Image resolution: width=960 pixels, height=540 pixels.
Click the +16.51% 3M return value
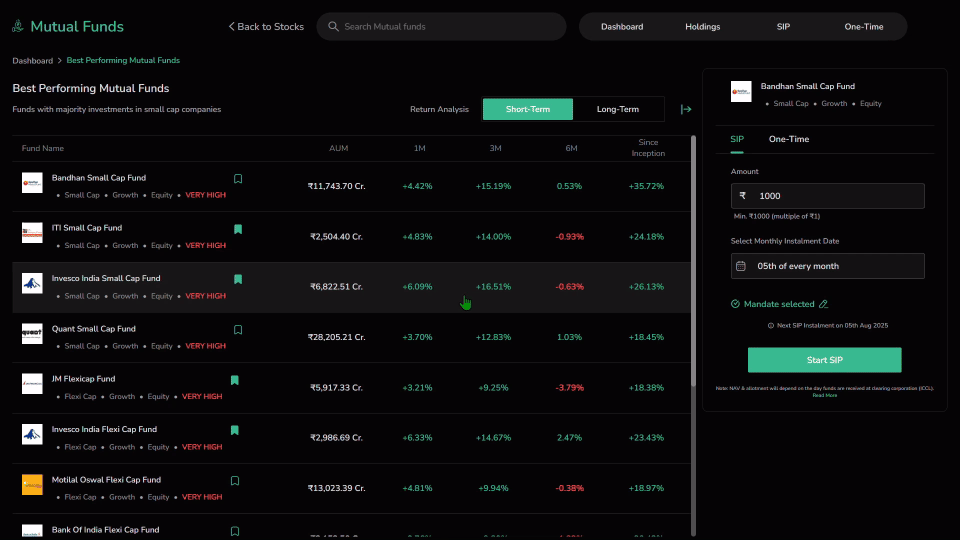click(493, 287)
